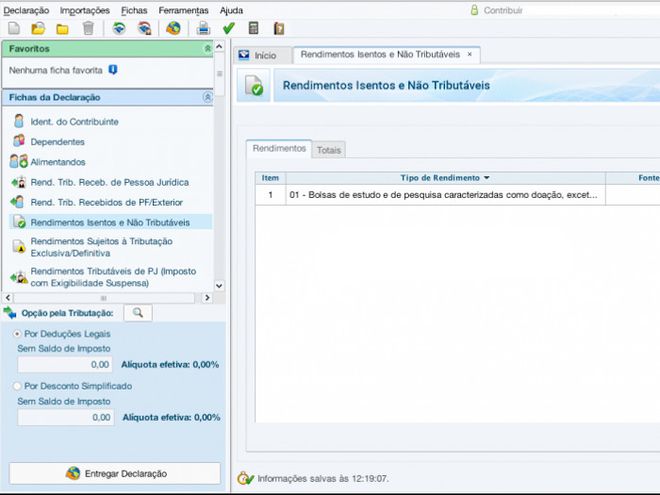Click the colorful globe deliver icon in toolbar
The width and height of the screenshot is (660, 495).
pos(173,28)
